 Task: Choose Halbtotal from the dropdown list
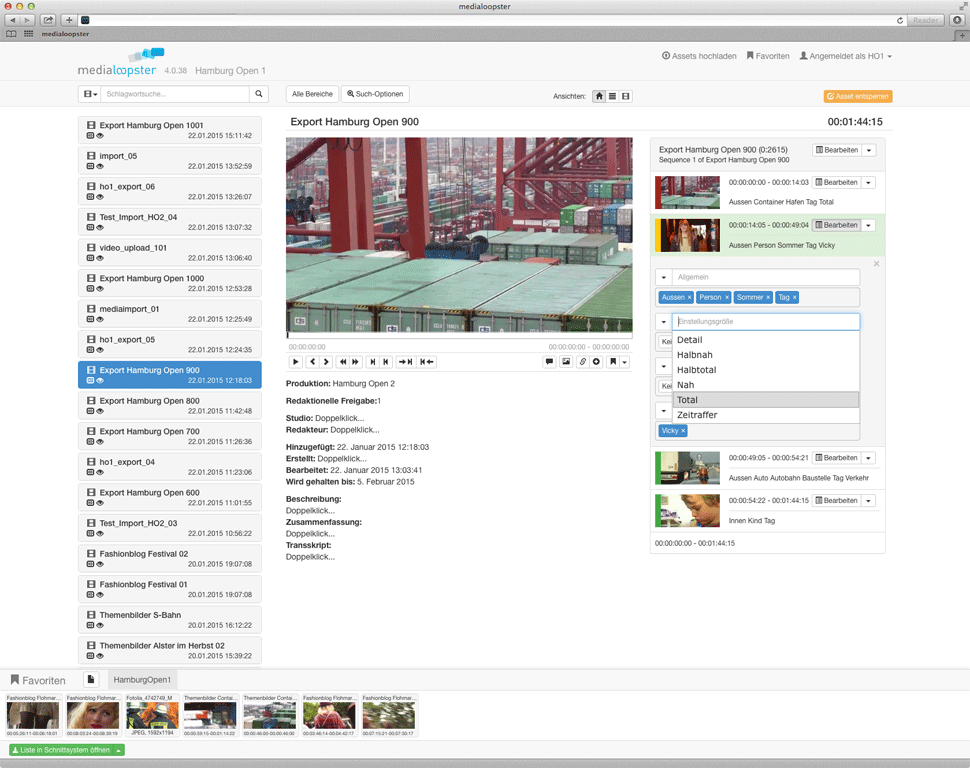click(696, 370)
